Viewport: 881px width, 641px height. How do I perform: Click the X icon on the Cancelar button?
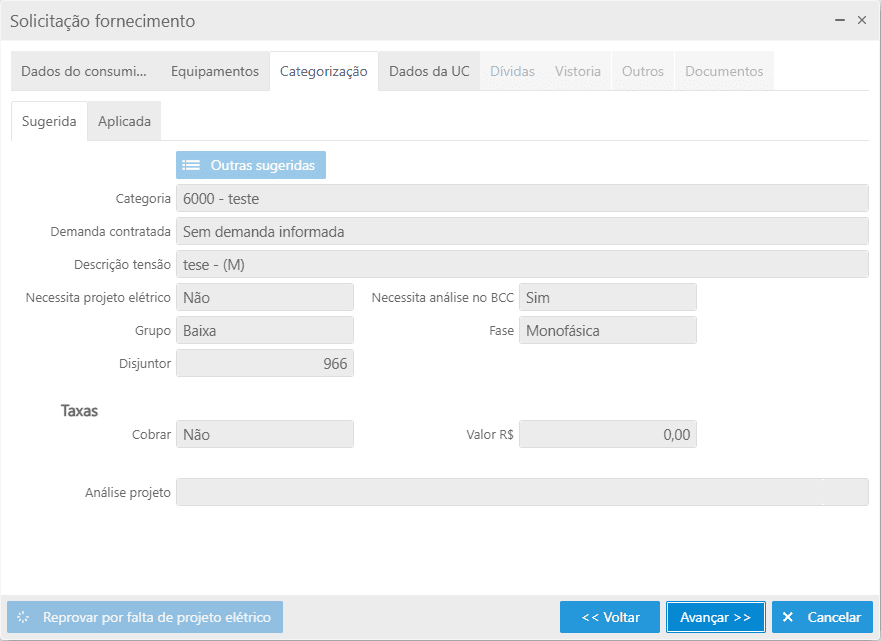click(x=788, y=617)
